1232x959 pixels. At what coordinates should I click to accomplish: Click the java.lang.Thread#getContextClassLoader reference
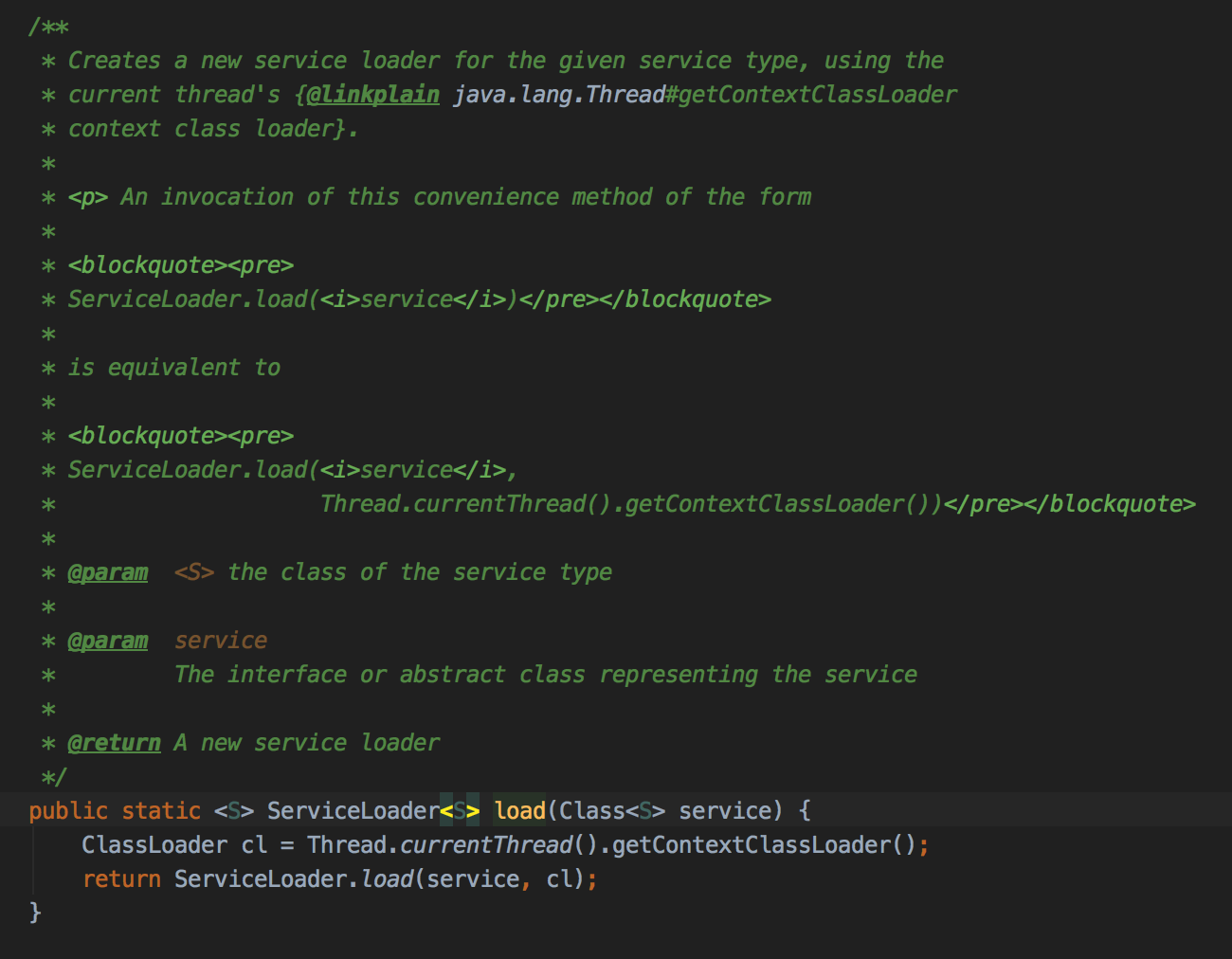pyautogui.click(x=704, y=95)
